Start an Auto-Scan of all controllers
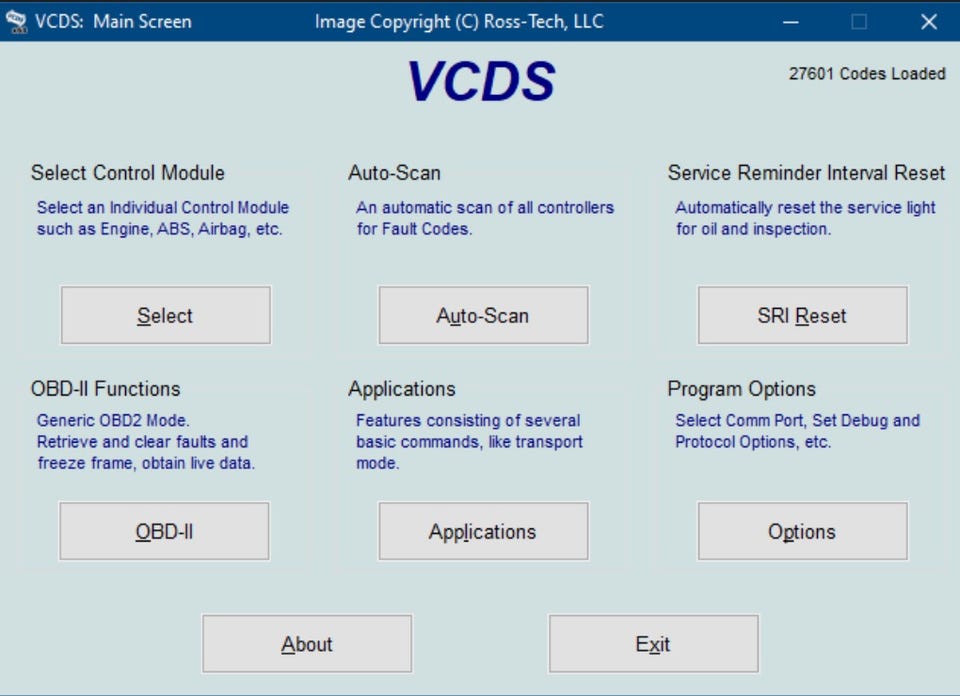Image resolution: width=960 pixels, height=696 pixels. pos(483,316)
